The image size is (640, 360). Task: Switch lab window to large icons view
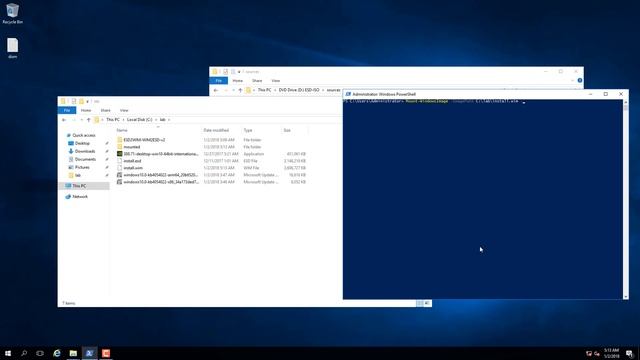(427, 303)
